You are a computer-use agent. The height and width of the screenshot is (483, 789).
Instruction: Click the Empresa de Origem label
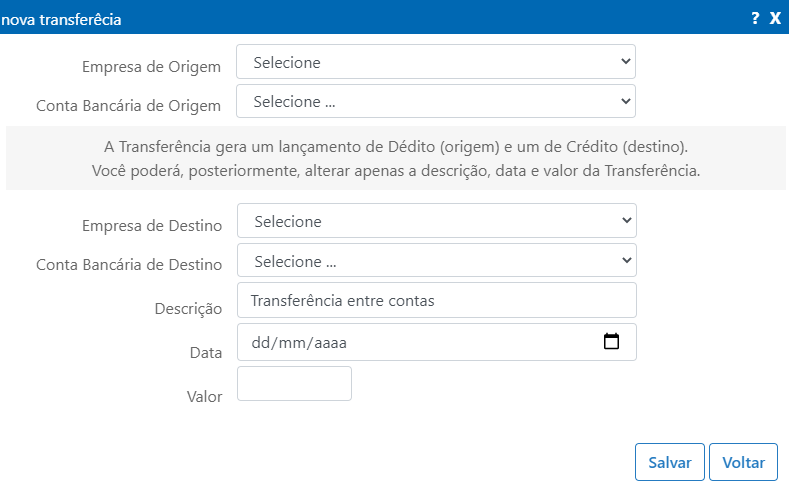pyautogui.click(x=151, y=67)
